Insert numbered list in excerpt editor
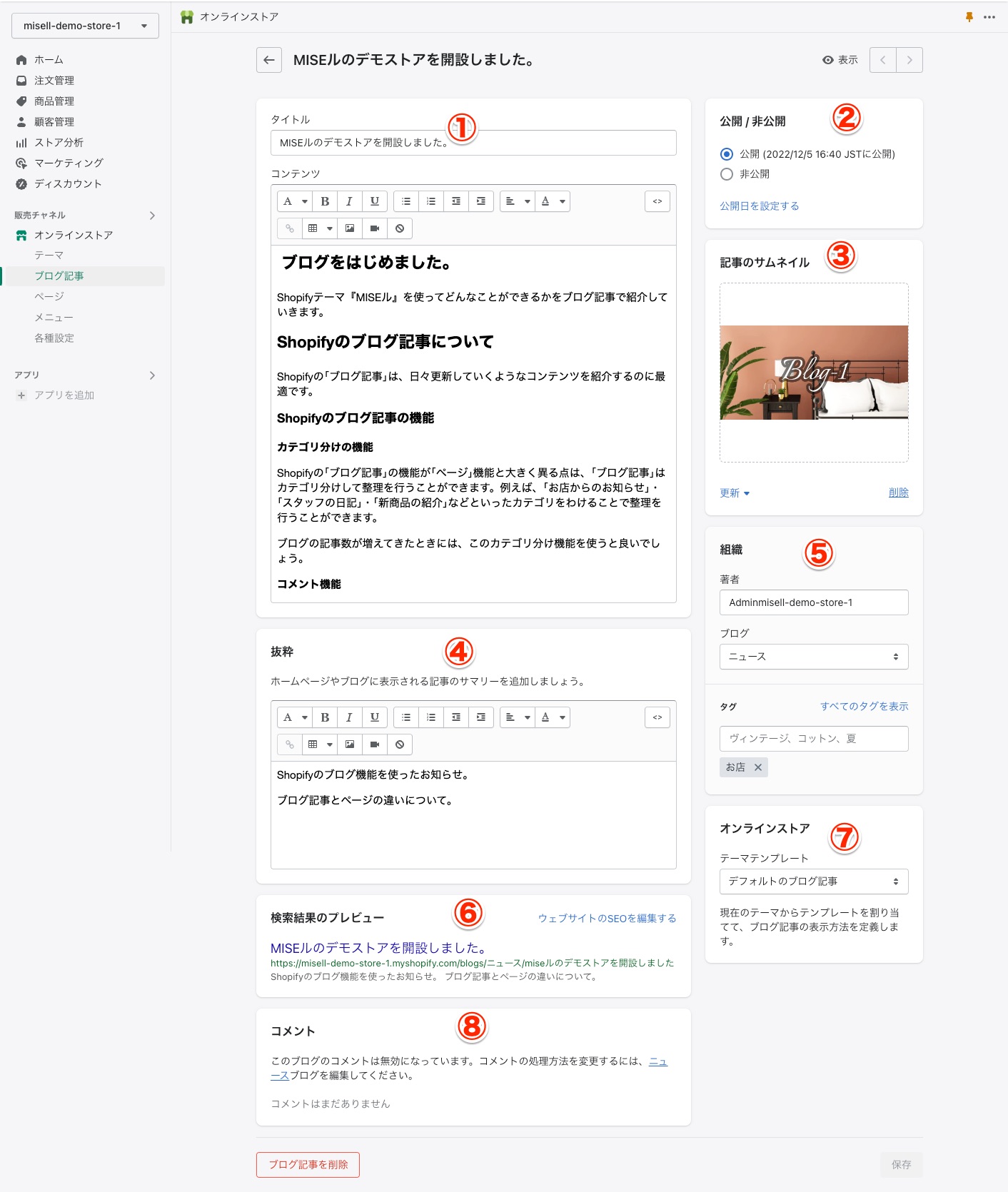The height and width of the screenshot is (1192, 1008). coord(431,717)
